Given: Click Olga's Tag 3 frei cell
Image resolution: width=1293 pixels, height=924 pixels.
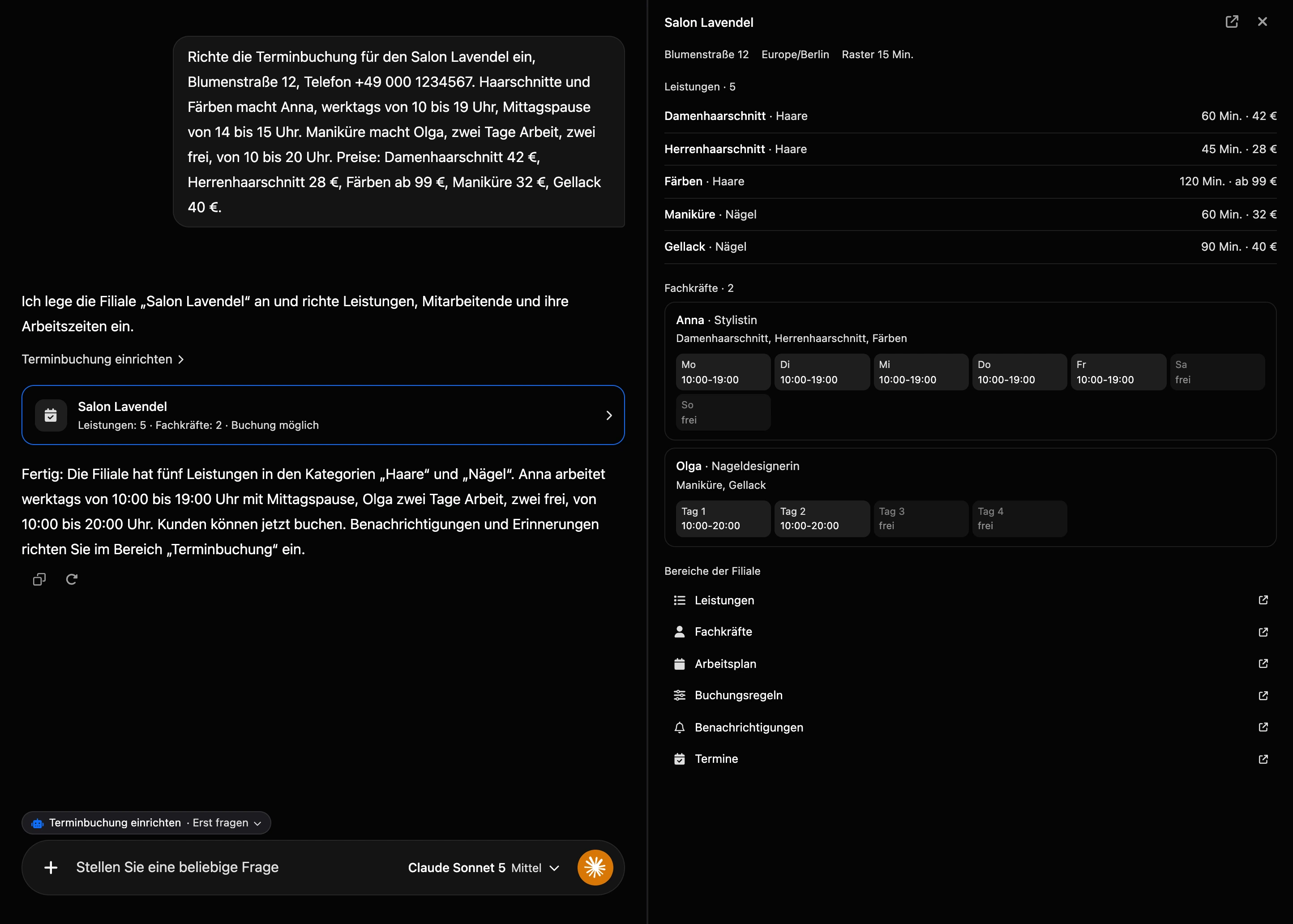Looking at the screenshot, I should coord(921,518).
